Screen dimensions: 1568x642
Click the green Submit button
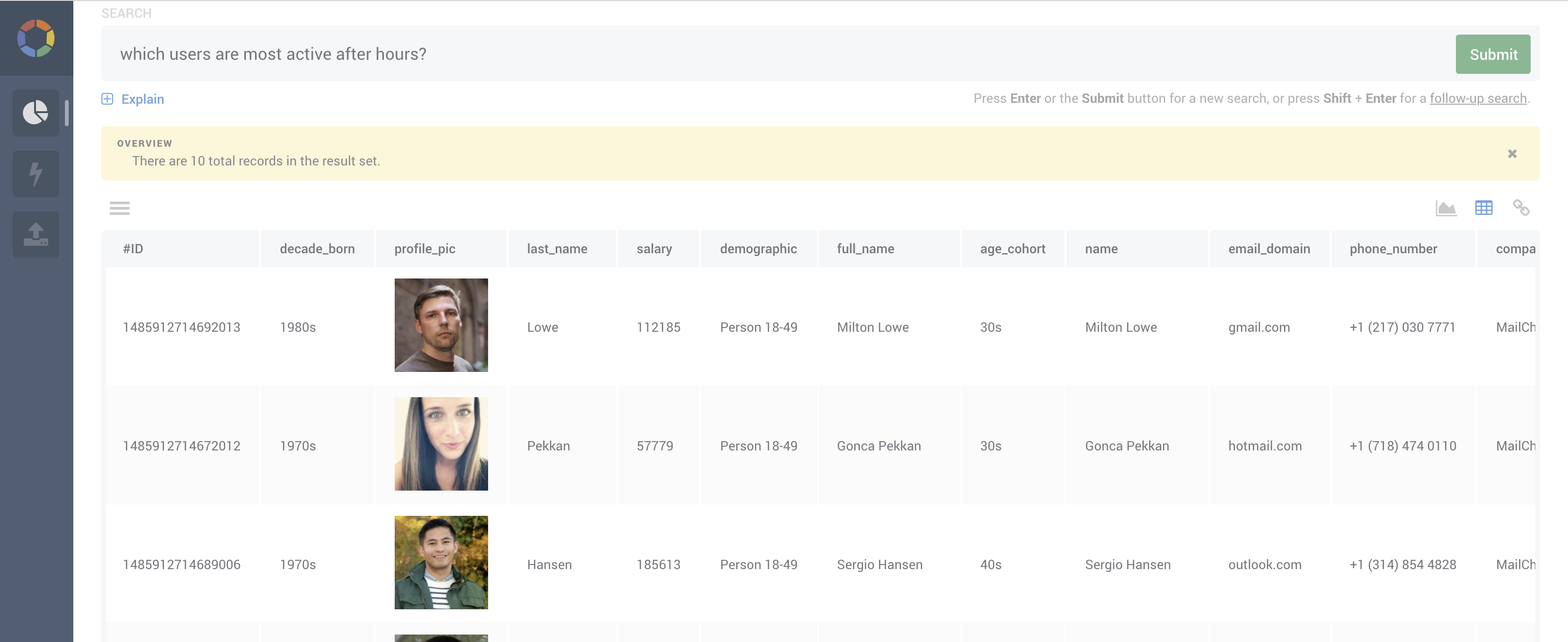[1492, 54]
